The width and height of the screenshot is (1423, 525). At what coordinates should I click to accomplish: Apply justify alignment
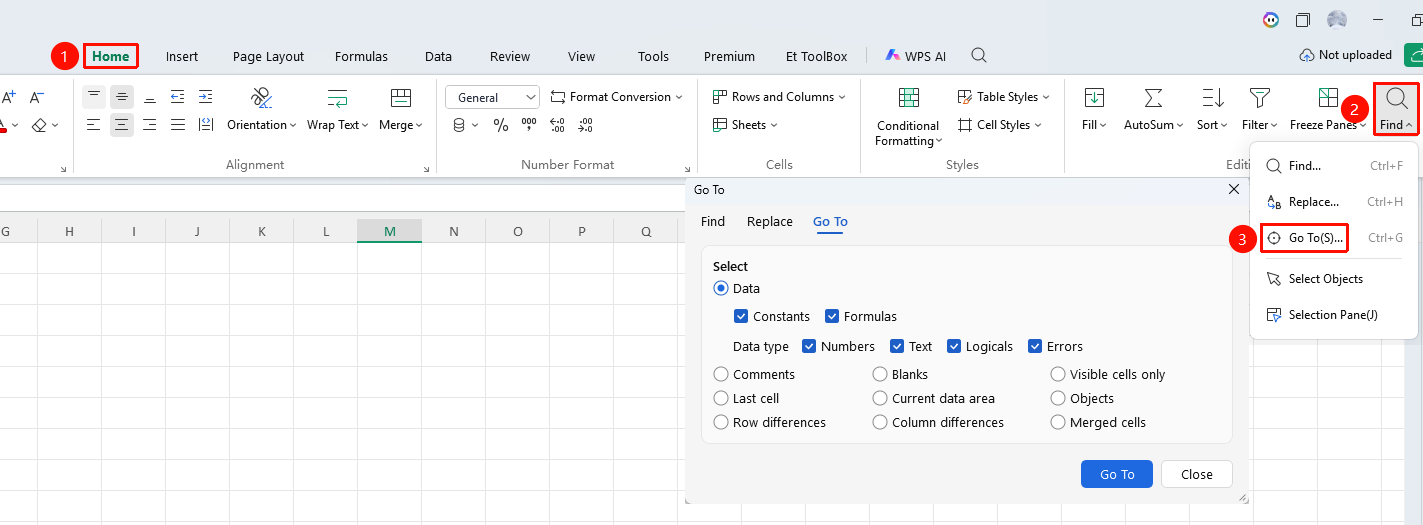178,125
